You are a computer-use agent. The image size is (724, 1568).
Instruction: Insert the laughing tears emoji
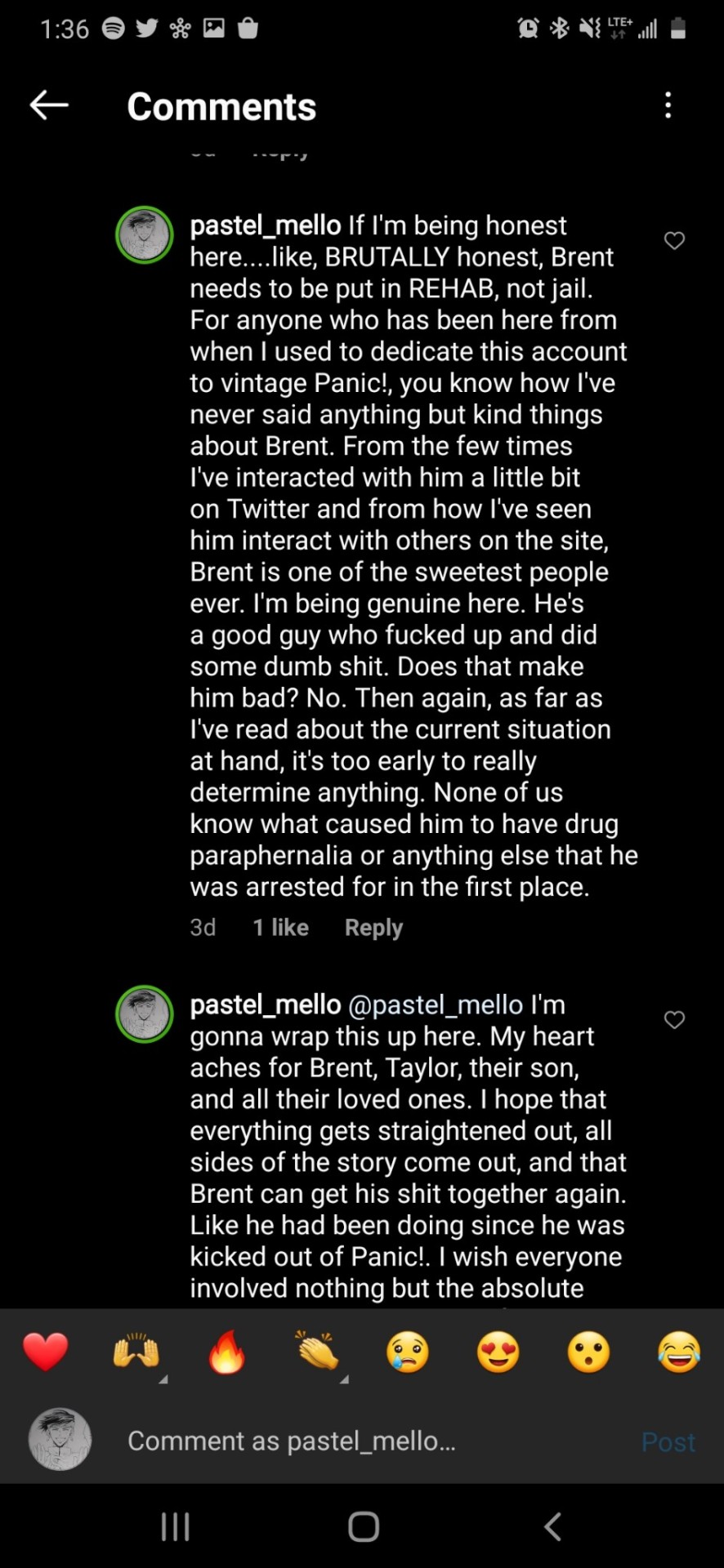coord(679,1352)
